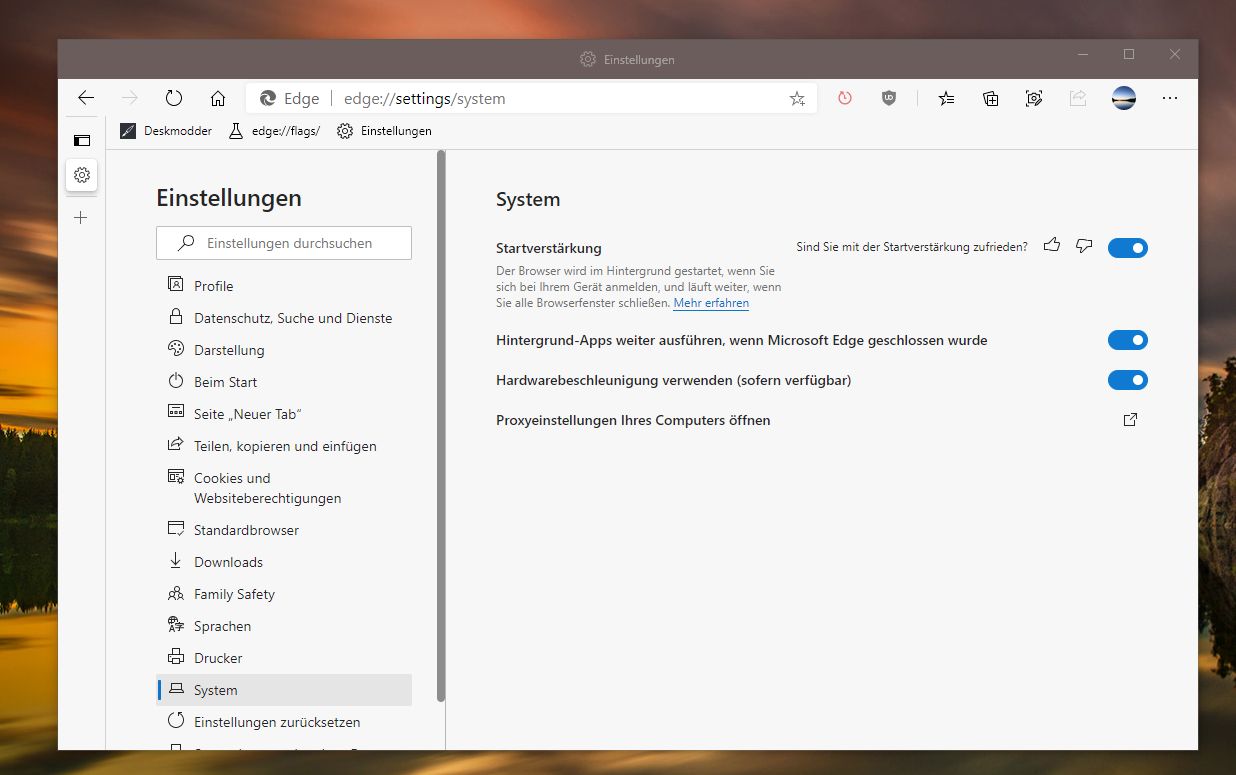Turn off Hardwarebeschleunigung verwenden toggle
Screen dimensions: 1236x775
coord(1128,380)
